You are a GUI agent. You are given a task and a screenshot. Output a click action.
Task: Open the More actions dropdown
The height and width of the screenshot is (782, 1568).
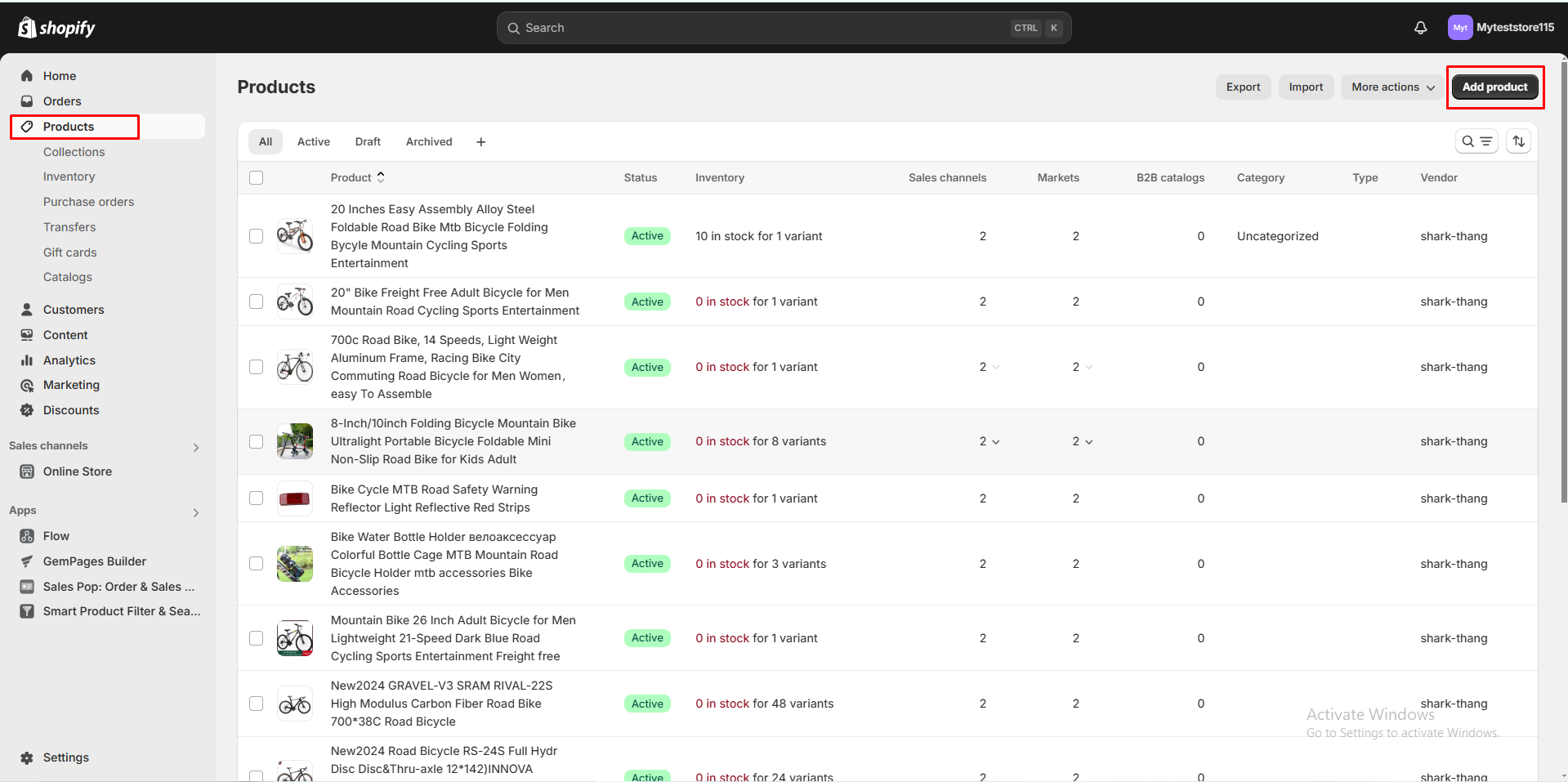point(1392,87)
